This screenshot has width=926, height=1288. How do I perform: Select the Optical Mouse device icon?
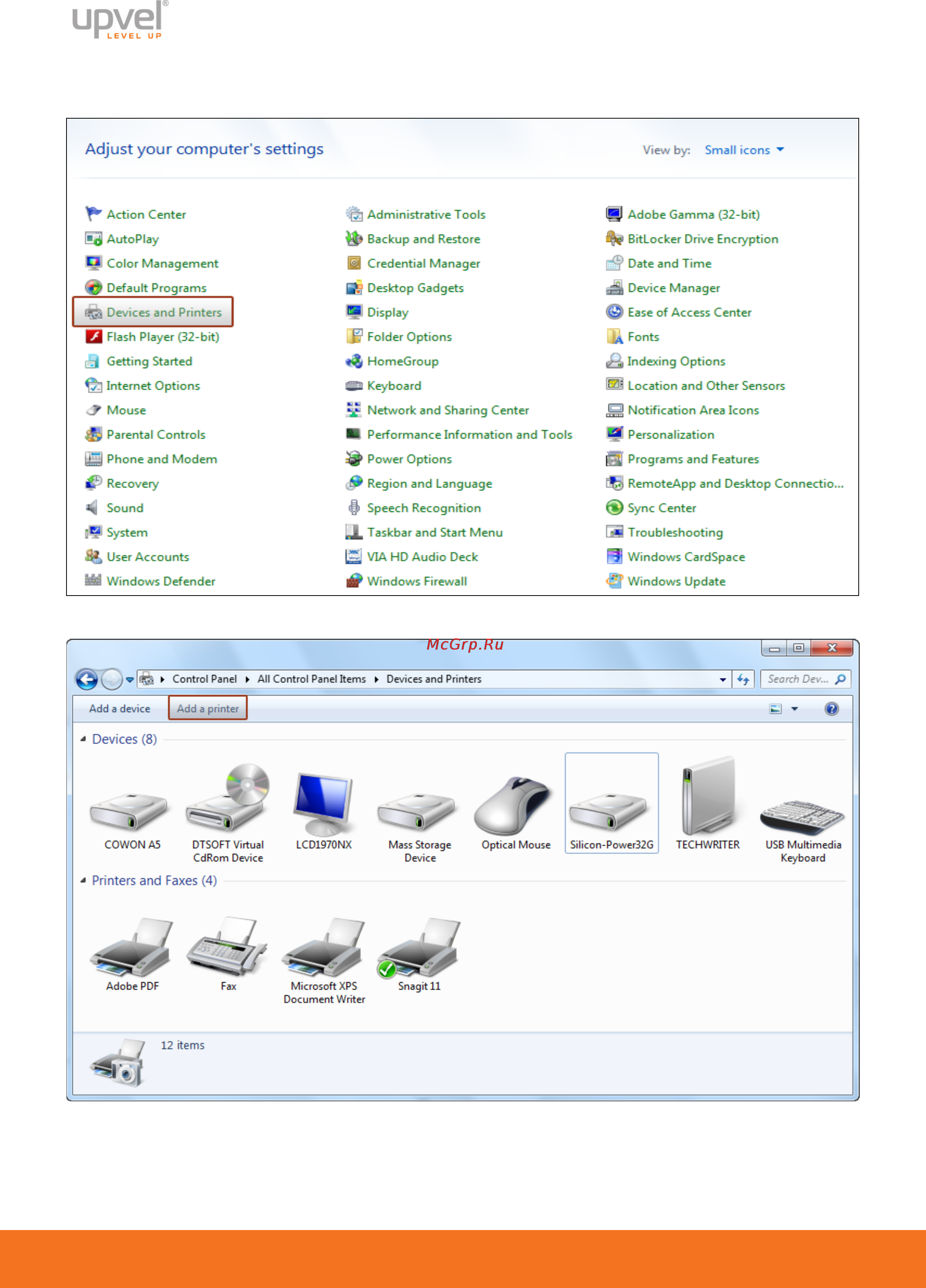(514, 805)
